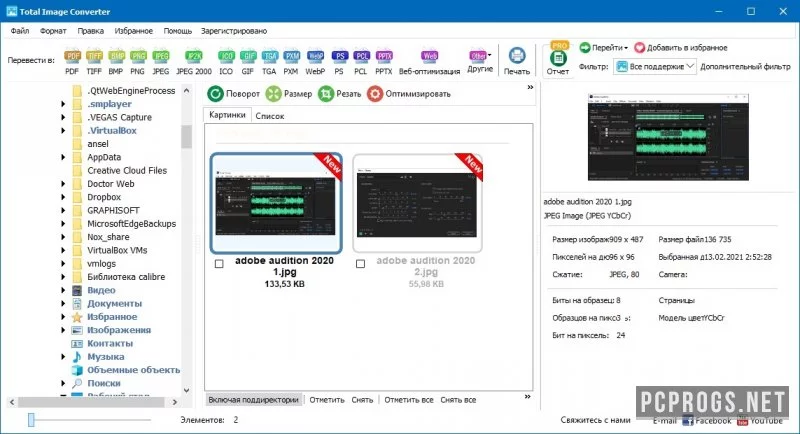Select adobe audition 2020 2.jpg thumbnail
Viewport: 800px width, 434px height.
417,203
